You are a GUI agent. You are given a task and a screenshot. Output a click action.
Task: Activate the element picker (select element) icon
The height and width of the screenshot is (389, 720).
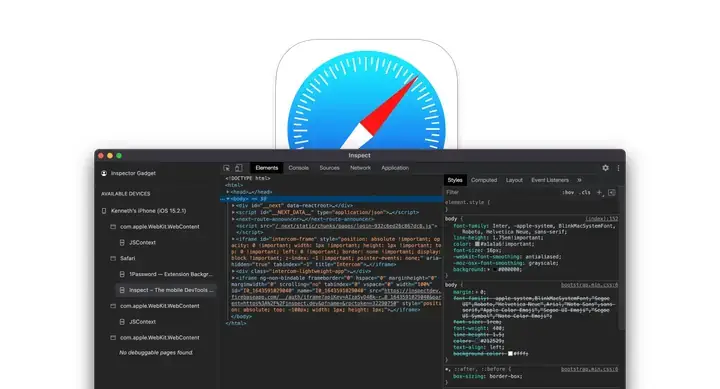tap(226, 168)
